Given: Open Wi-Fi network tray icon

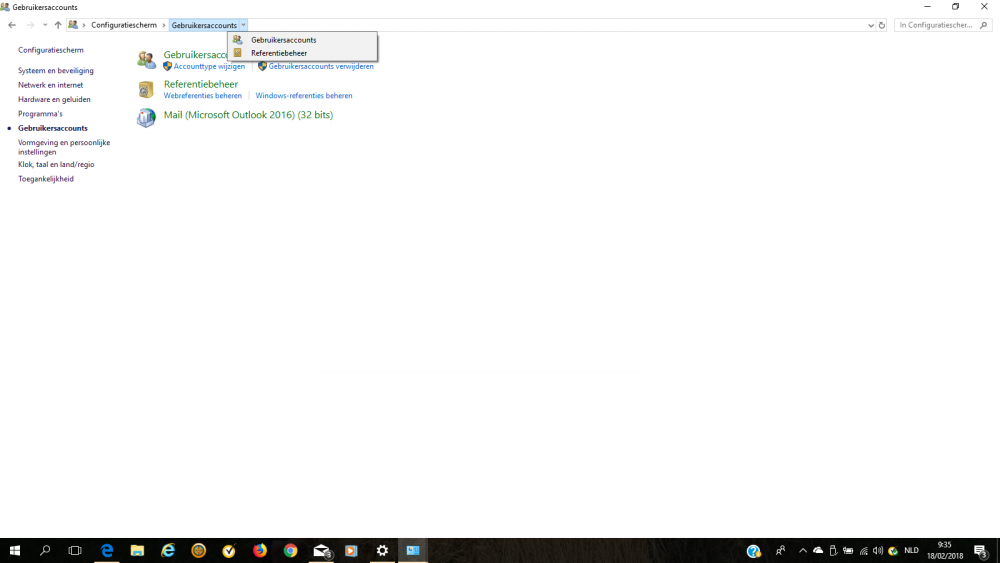Looking at the screenshot, I should pyautogui.click(x=864, y=551).
